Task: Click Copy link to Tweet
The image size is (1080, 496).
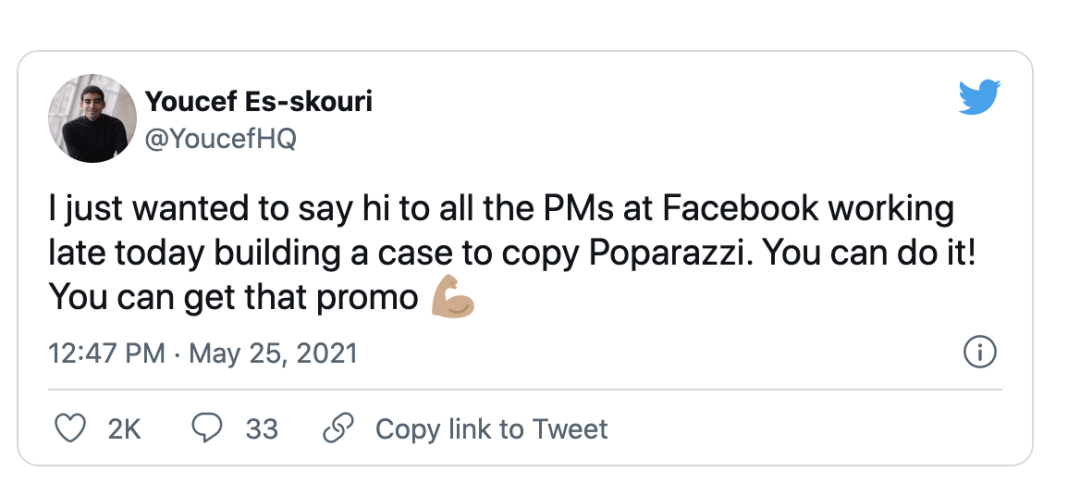Action: click(x=491, y=429)
